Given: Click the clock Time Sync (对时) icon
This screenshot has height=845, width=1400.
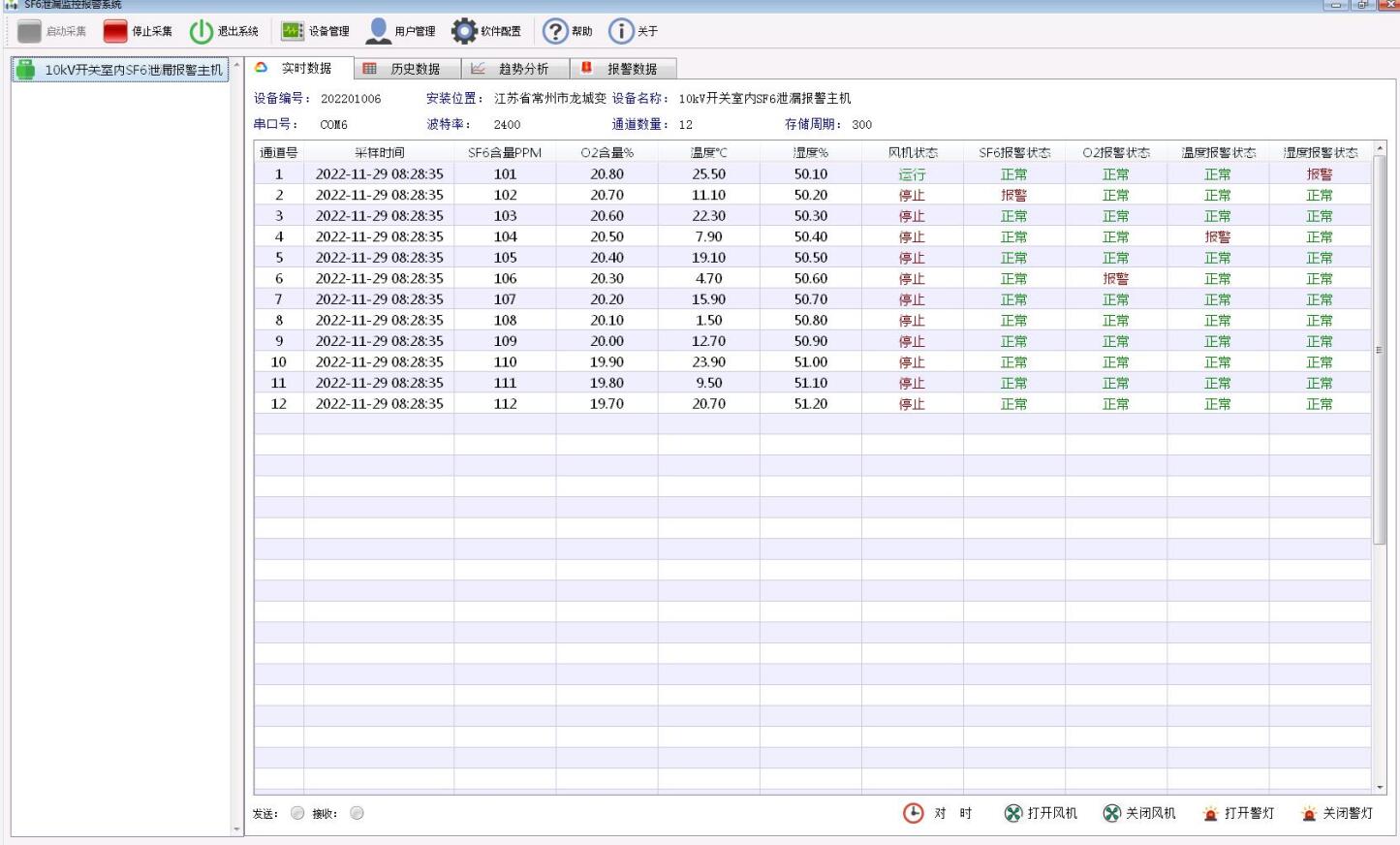Looking at the screenshot, I should pos(914,813).
